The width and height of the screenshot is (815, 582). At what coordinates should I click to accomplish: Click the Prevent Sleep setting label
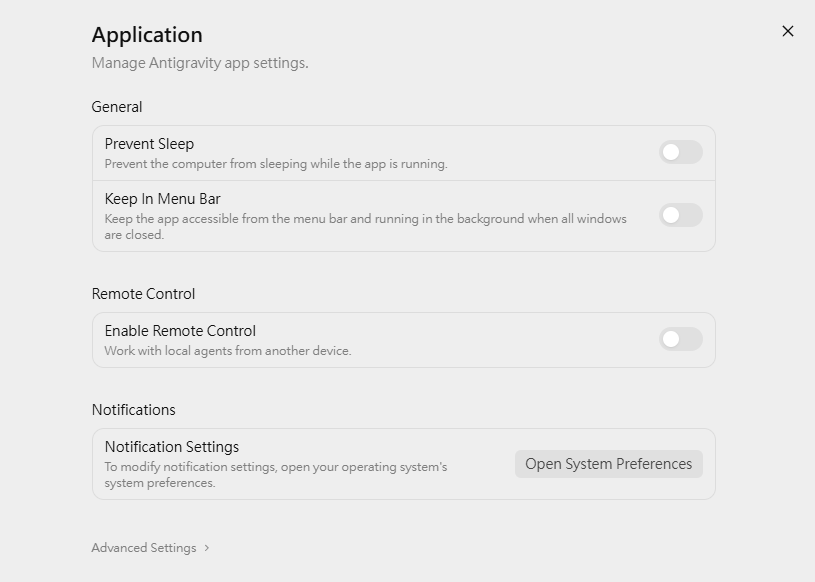149,143
